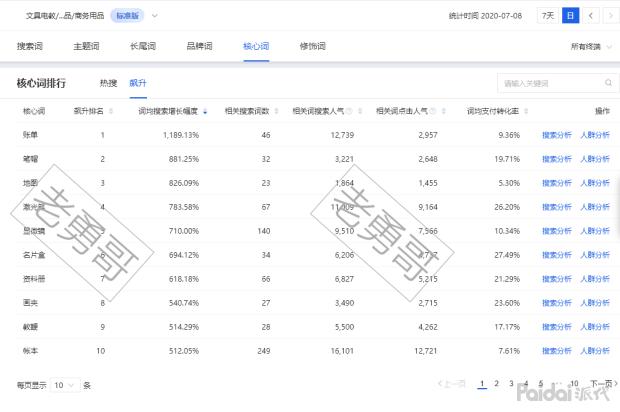Sort by 词均搜索增长幅度 arrow icon
This screenshot has height=412, width=620.
click(205, 112)
